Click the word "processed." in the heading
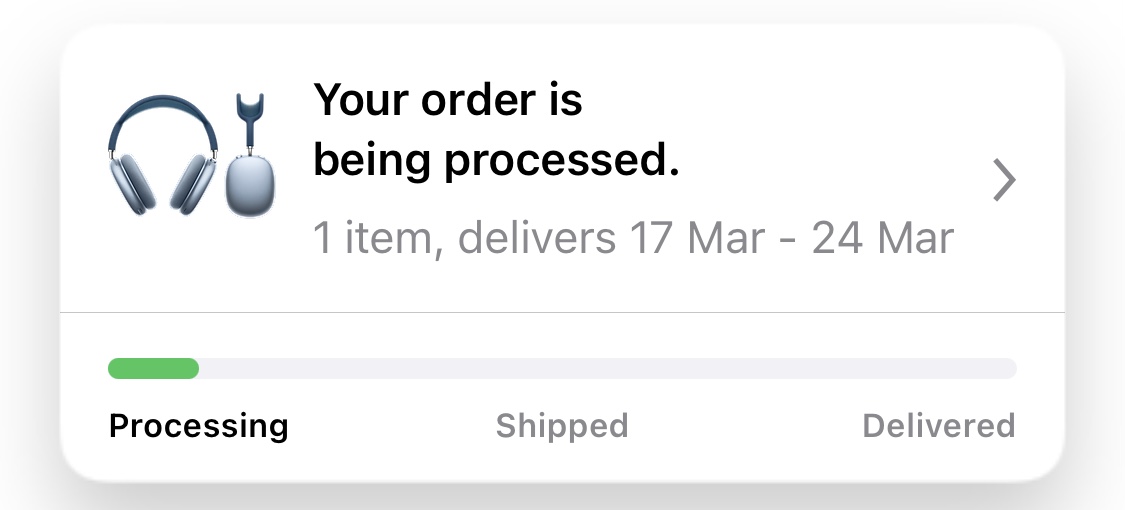The image size is (1125, 510). [562, 162]
